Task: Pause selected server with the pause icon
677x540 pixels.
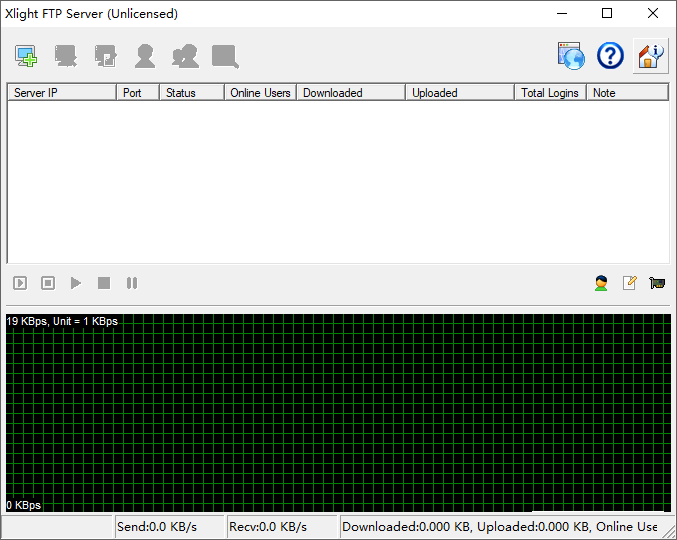Action: (x=132, y=283)
